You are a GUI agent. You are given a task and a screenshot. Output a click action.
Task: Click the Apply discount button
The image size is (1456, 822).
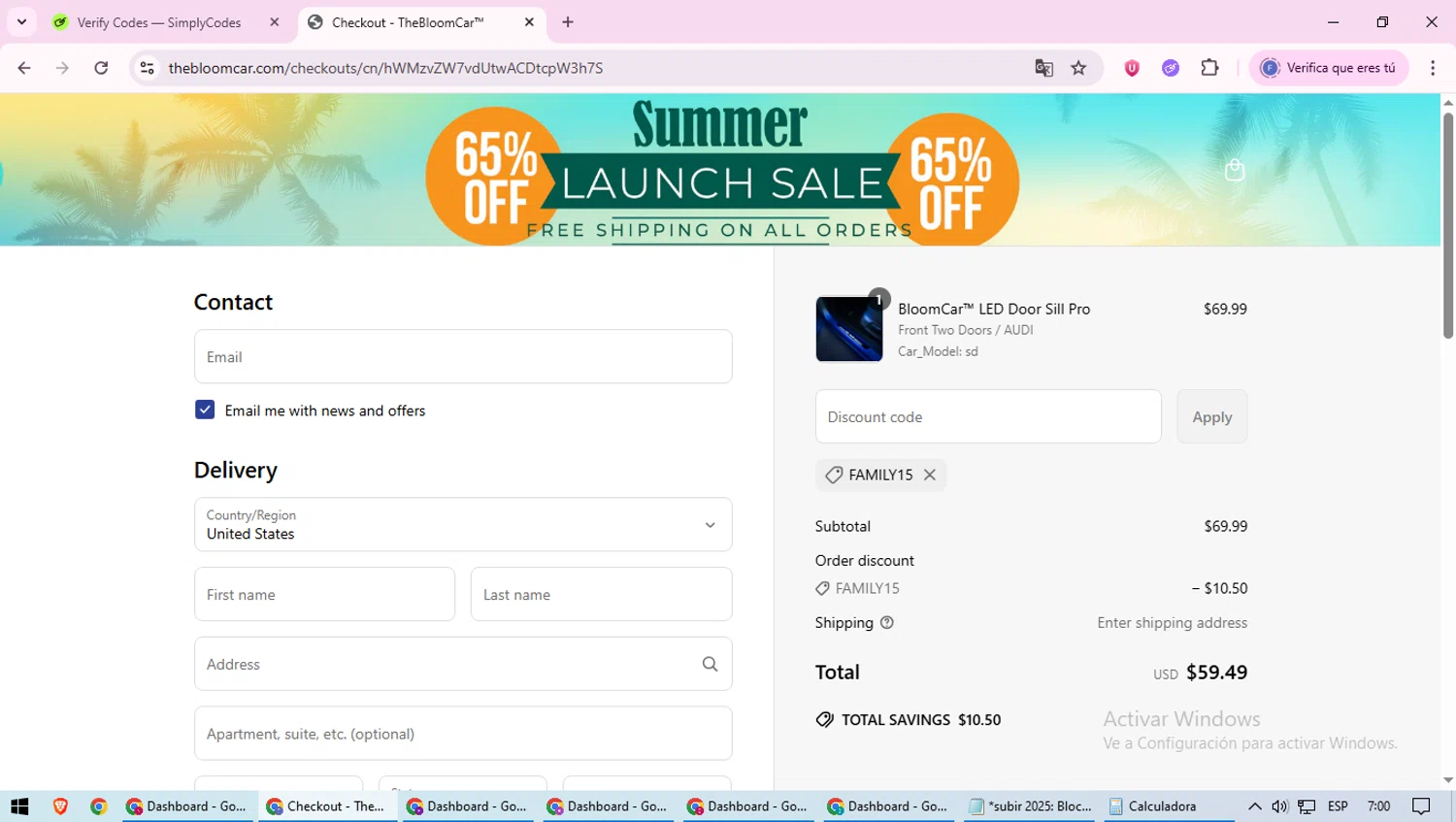tap(1211, 416)
